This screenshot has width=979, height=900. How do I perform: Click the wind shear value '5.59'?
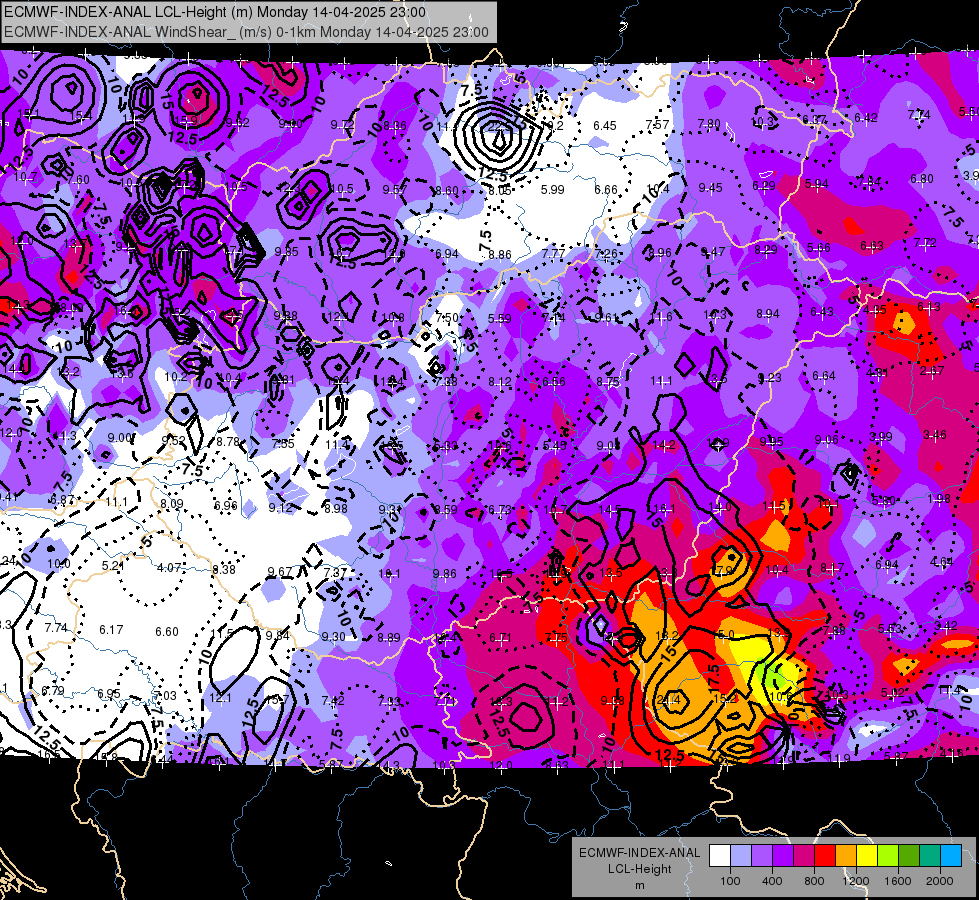pos(499,319)
